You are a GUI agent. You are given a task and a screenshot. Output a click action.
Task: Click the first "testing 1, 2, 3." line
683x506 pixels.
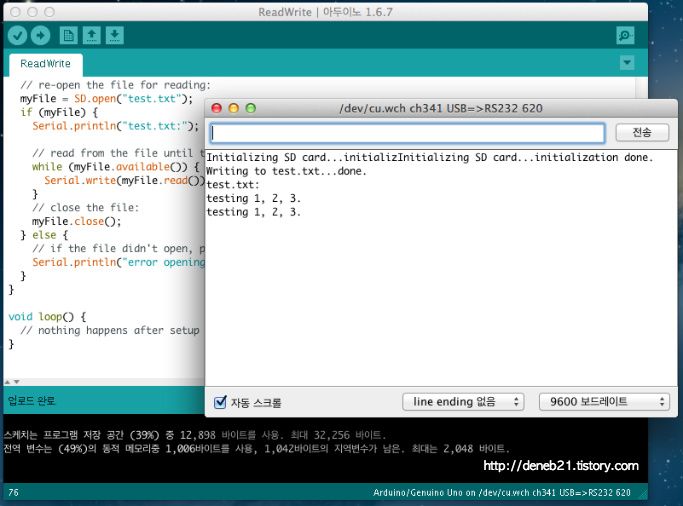(x=254, y=199)
